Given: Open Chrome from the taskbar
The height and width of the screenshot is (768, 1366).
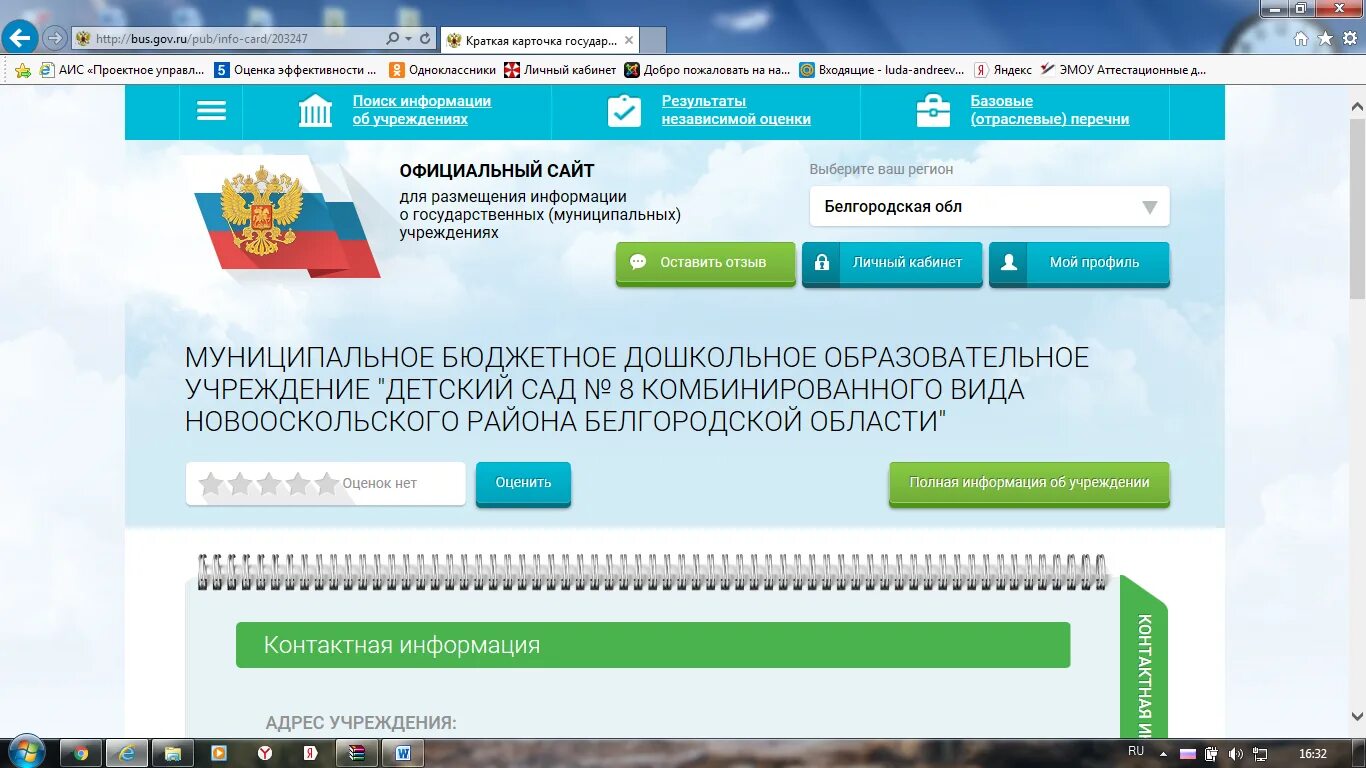Looking at the screenshot, I should click(81, 753).
